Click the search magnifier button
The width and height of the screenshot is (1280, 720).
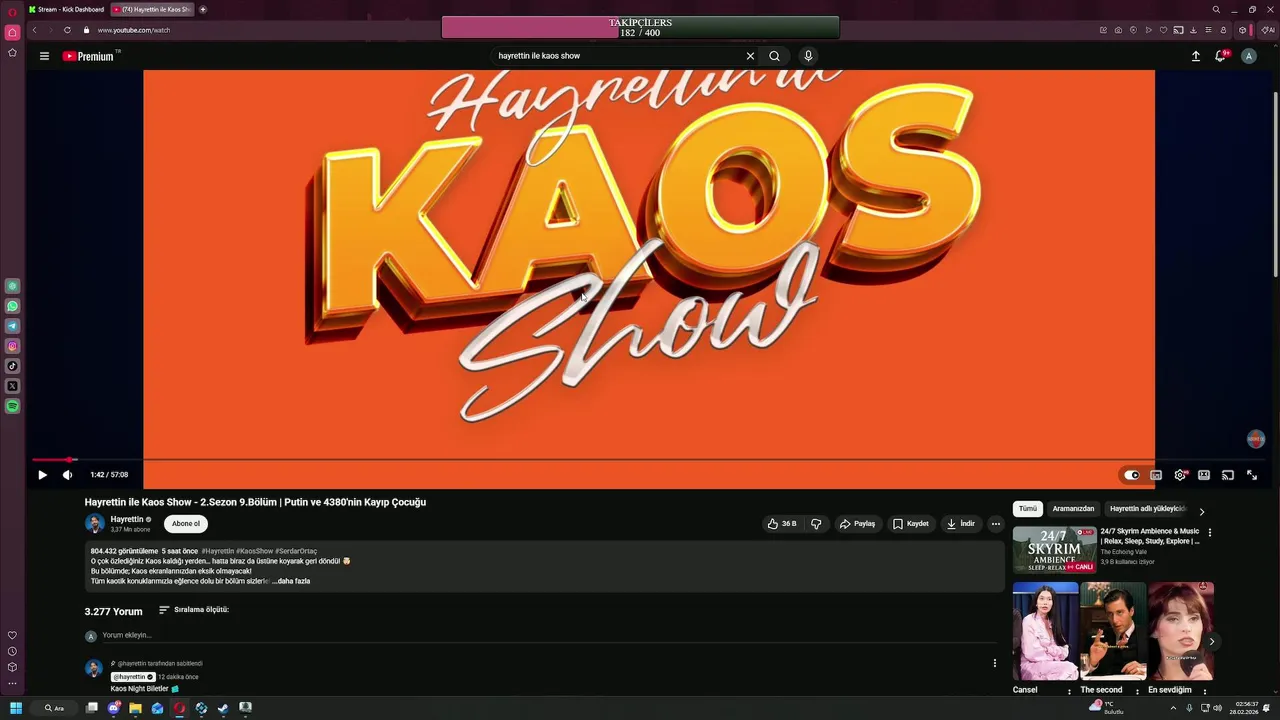(x=774, y=56)
